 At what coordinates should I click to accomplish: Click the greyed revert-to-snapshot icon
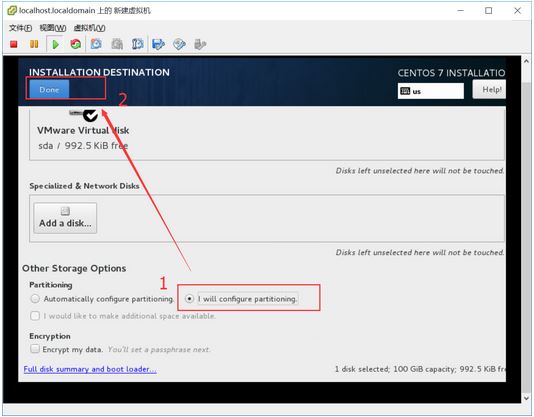[117, 44]
